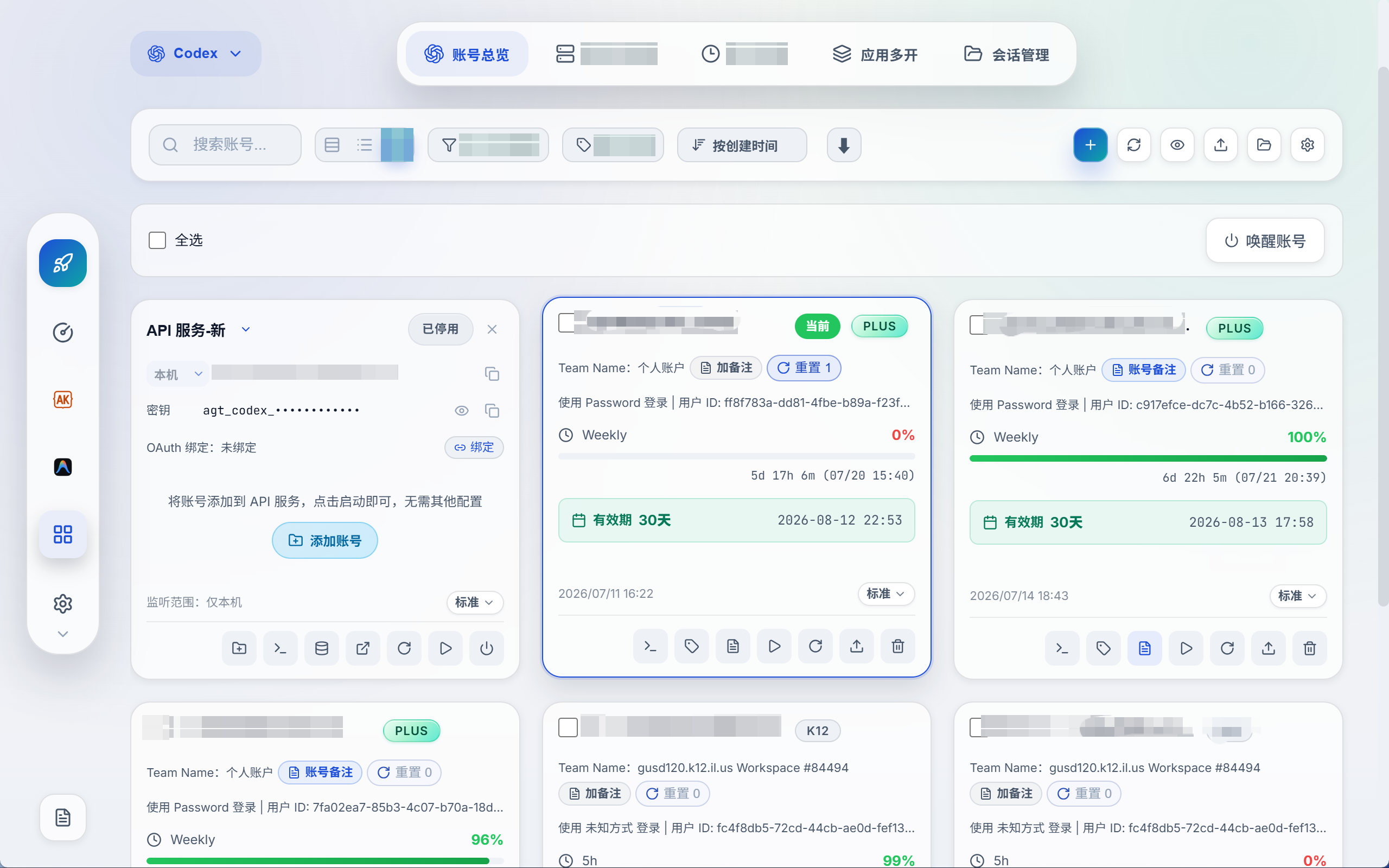
Task: Open 标准 dropdown on current account card
Action: pyautogui.click(x=885, y=593)
